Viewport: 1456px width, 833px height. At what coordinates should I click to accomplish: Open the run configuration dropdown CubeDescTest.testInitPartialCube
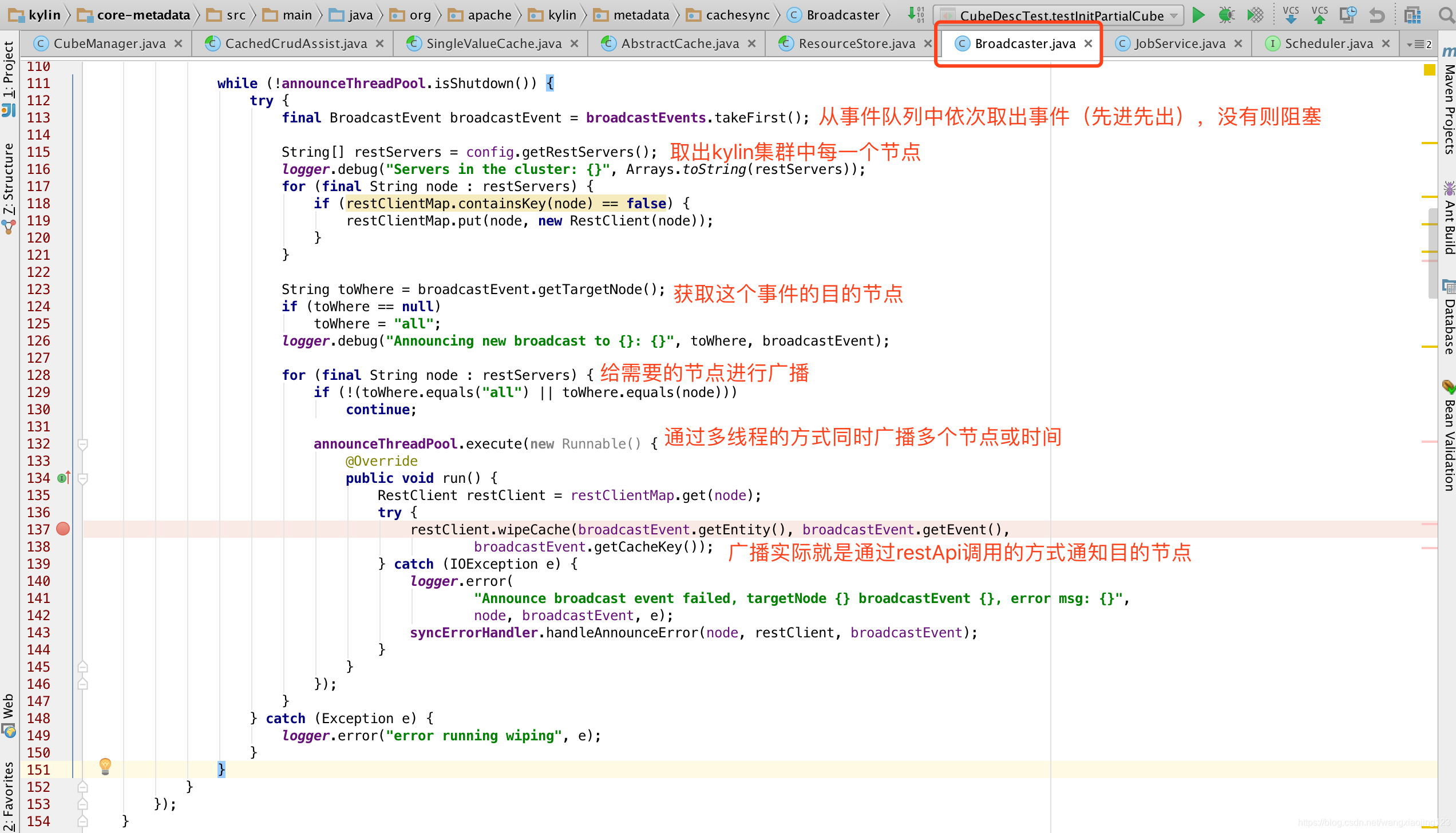(1059, 15)
